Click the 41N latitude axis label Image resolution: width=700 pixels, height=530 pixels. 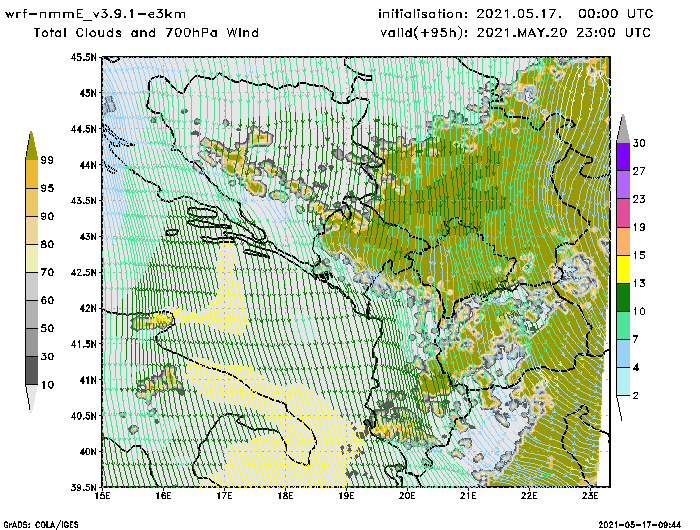point(88,380)
